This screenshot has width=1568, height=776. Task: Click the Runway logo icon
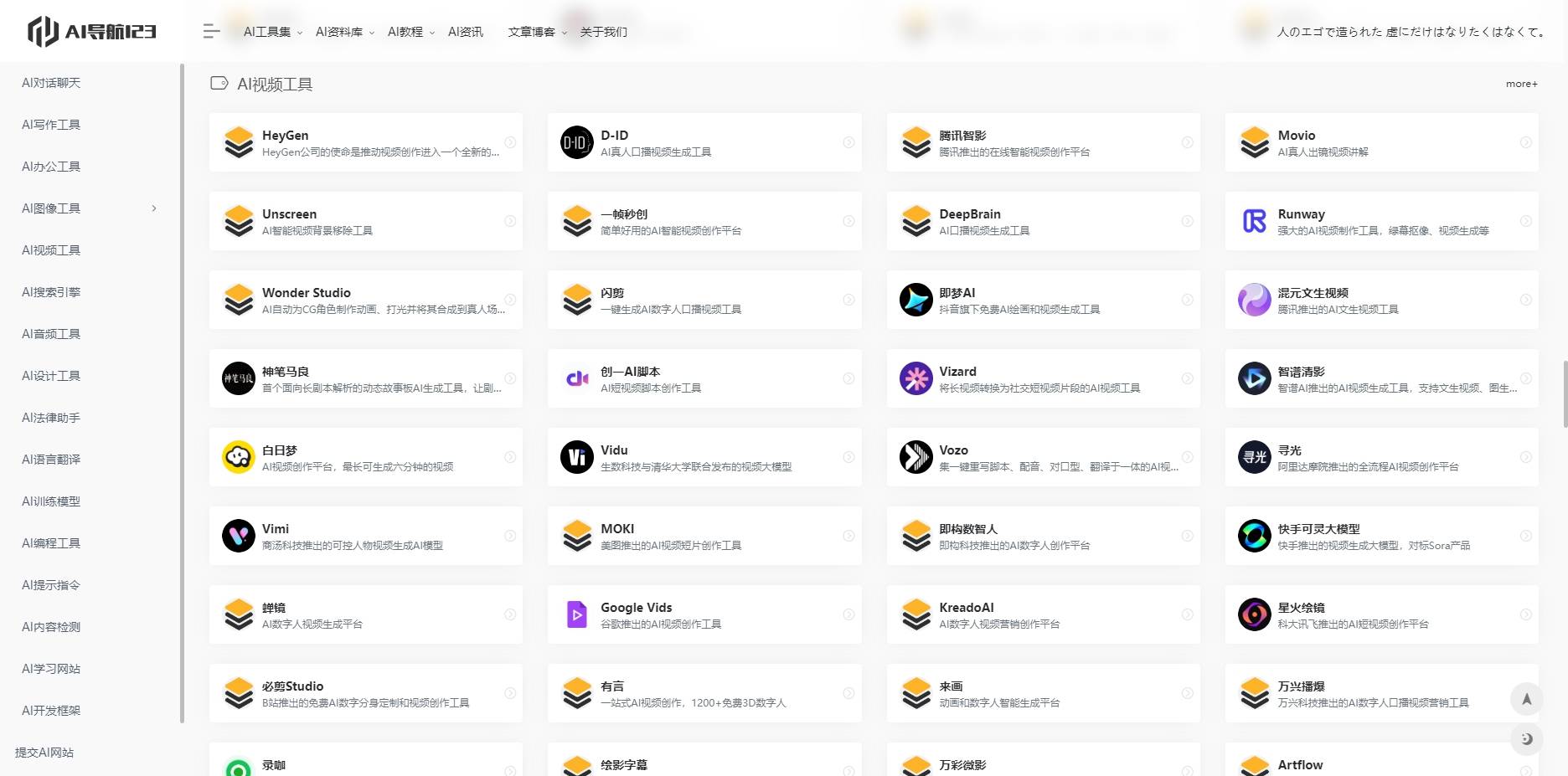click(1255, 221)
